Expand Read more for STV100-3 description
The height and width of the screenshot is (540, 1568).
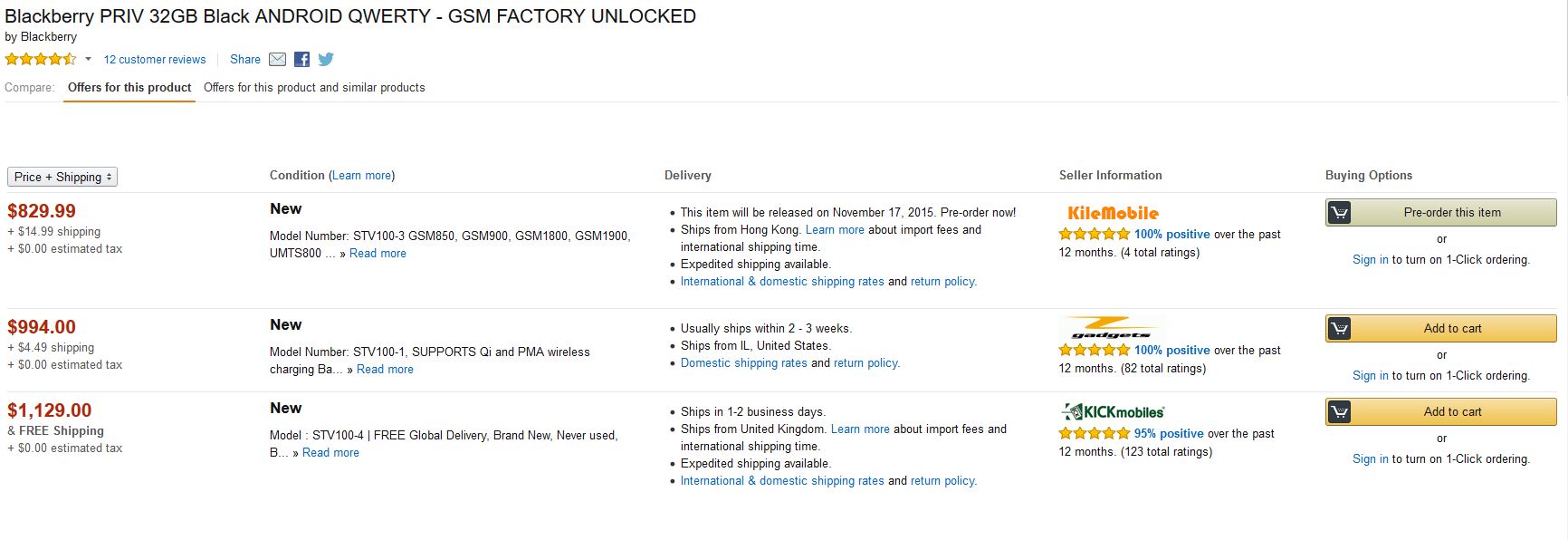(x=378, y=254)
